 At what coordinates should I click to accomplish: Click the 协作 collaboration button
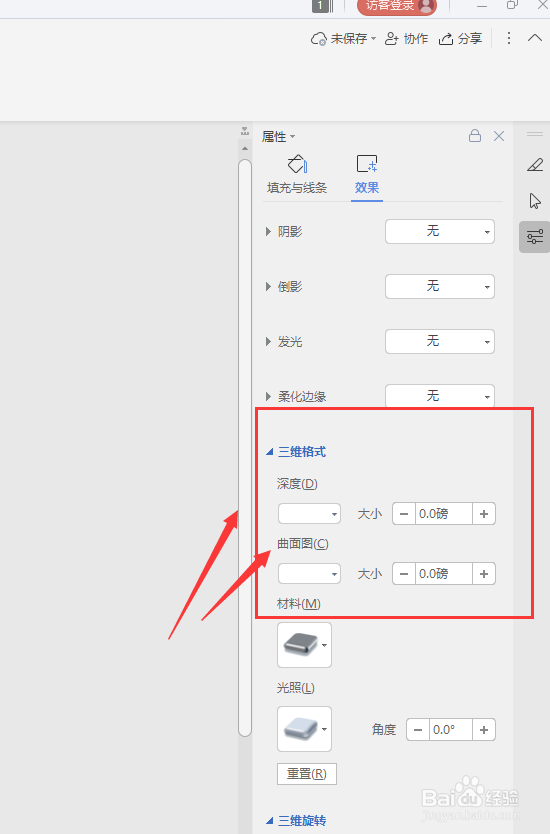[x=406, y=39]
